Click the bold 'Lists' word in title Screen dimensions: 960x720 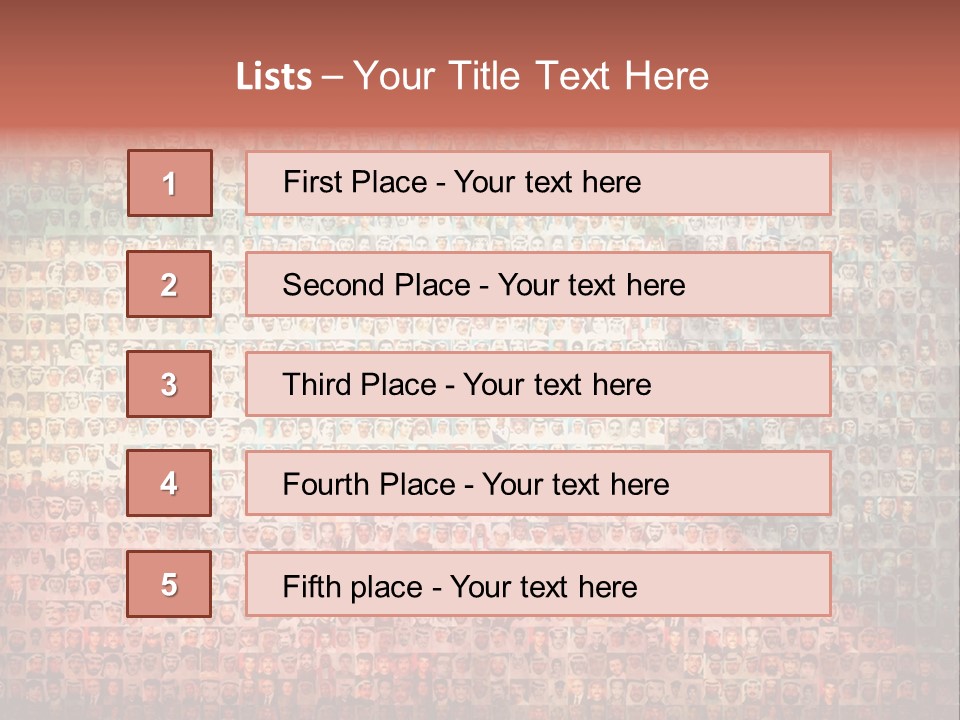click(x=274, y=77)
